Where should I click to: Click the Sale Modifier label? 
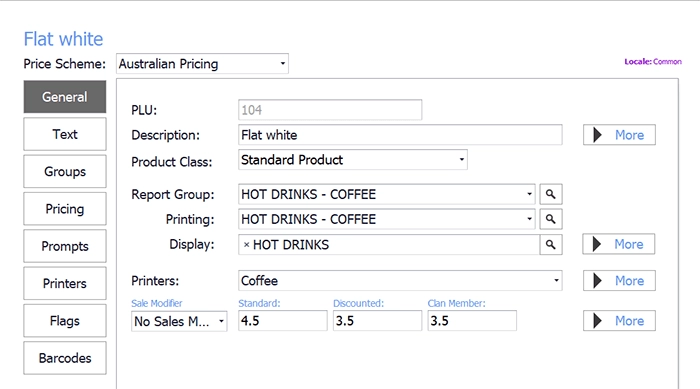(157, 303)
